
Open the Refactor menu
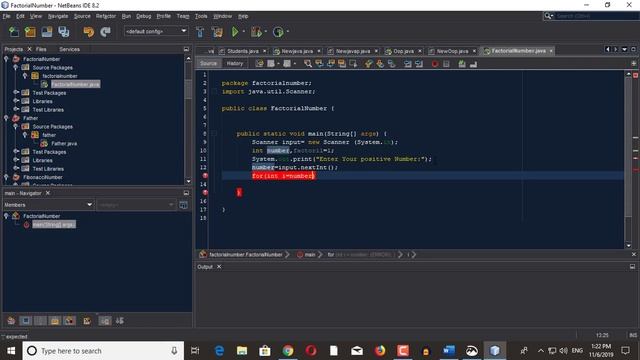pos(106,16)
